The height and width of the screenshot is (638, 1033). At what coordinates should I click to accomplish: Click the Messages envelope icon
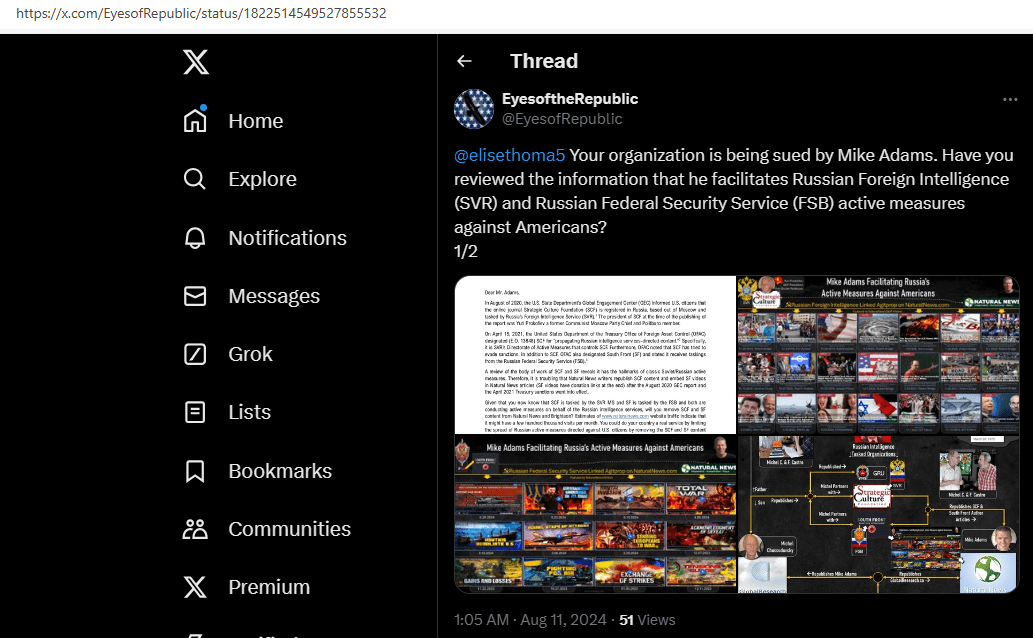click(x=195, y=296)
